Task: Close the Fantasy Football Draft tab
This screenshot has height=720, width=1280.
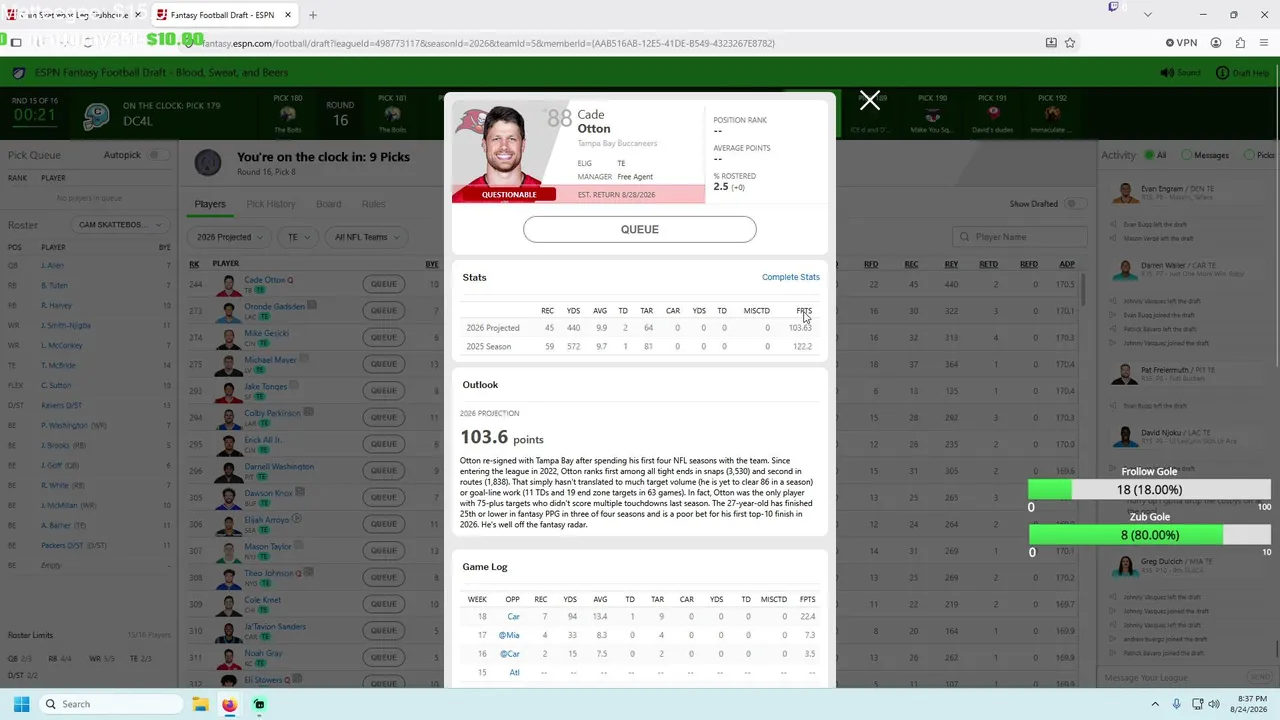Action: 288,15
